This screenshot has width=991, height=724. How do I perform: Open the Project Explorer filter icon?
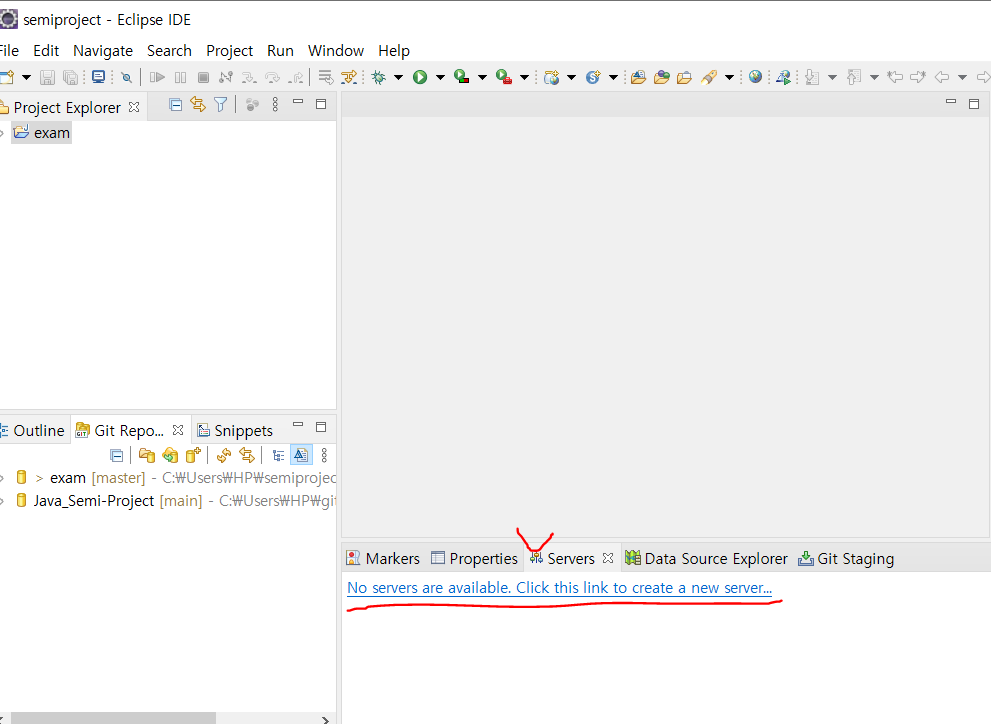coord(220,105)
